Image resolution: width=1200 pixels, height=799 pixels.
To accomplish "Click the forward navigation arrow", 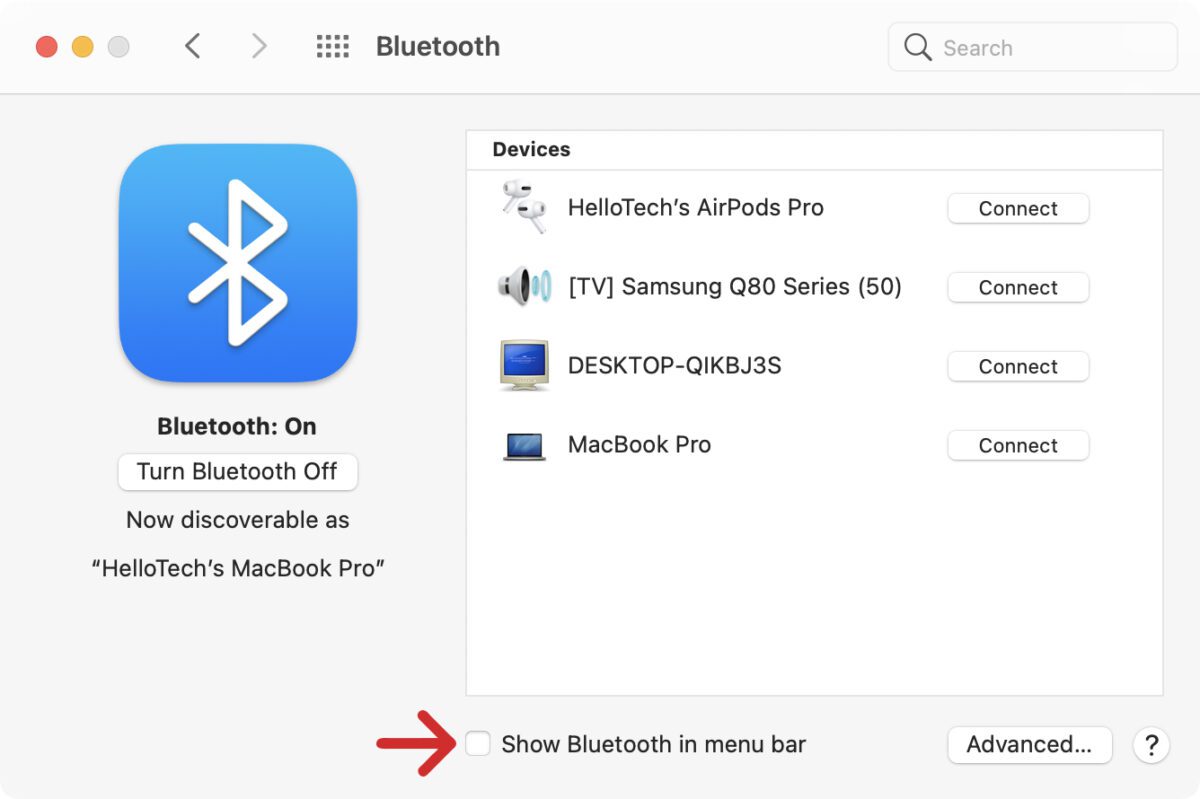I will pos(258,46).
